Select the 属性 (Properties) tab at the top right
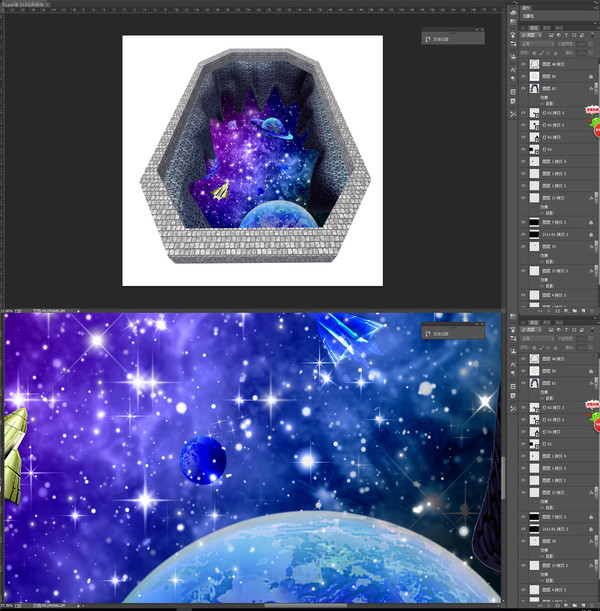The width and height of the screenshot is (600, 611). point(526,8)
